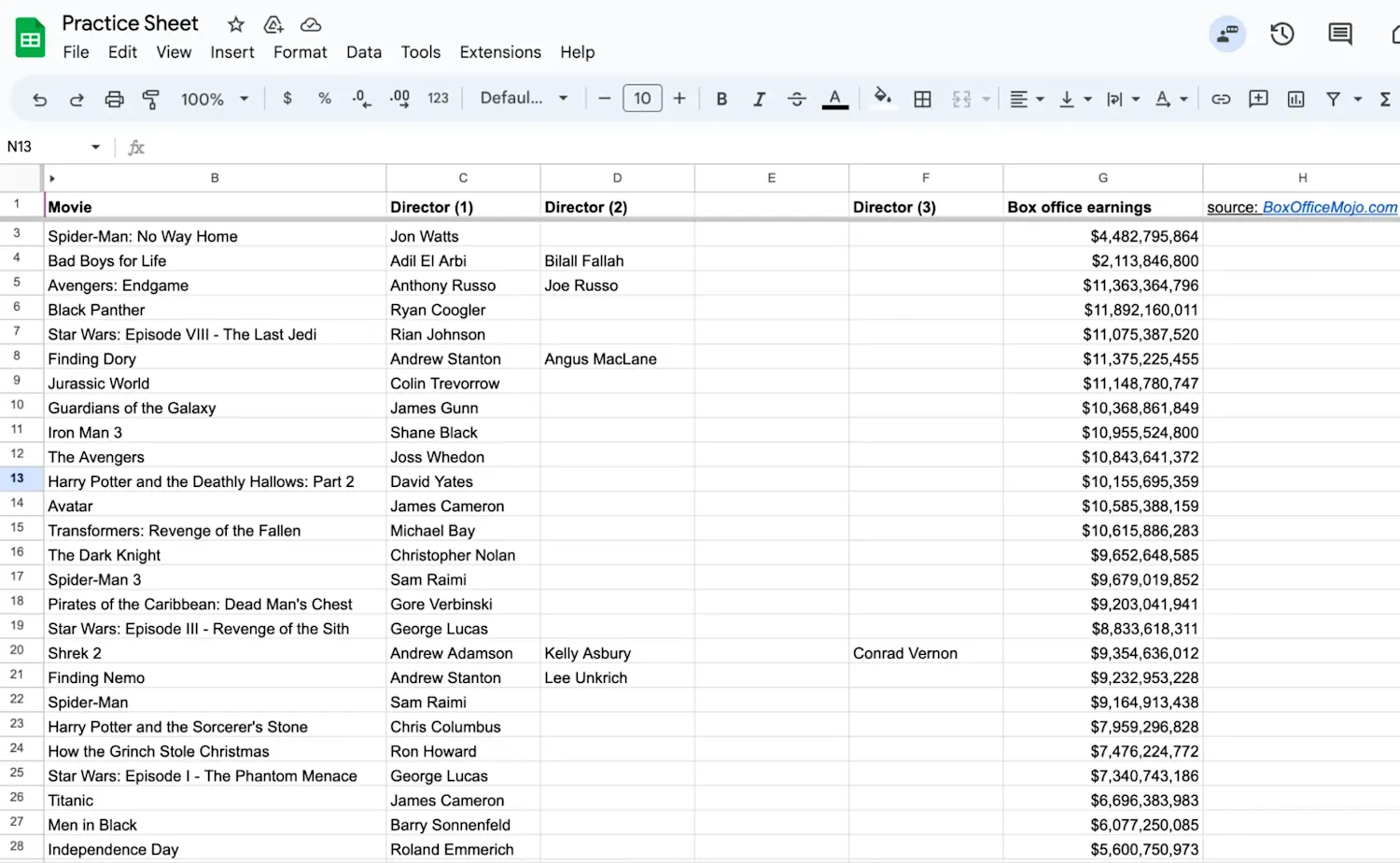Image resolution: width=1400 pixels, height=863 pixels.
Task: Check cloud save status icon
Action: pos(311,24)
